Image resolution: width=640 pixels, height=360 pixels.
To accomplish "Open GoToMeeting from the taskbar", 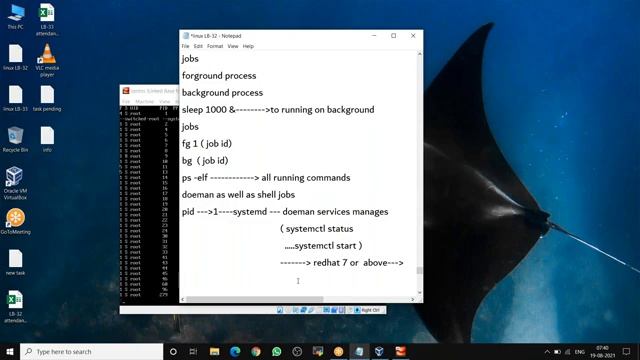I will pos(338,351).
